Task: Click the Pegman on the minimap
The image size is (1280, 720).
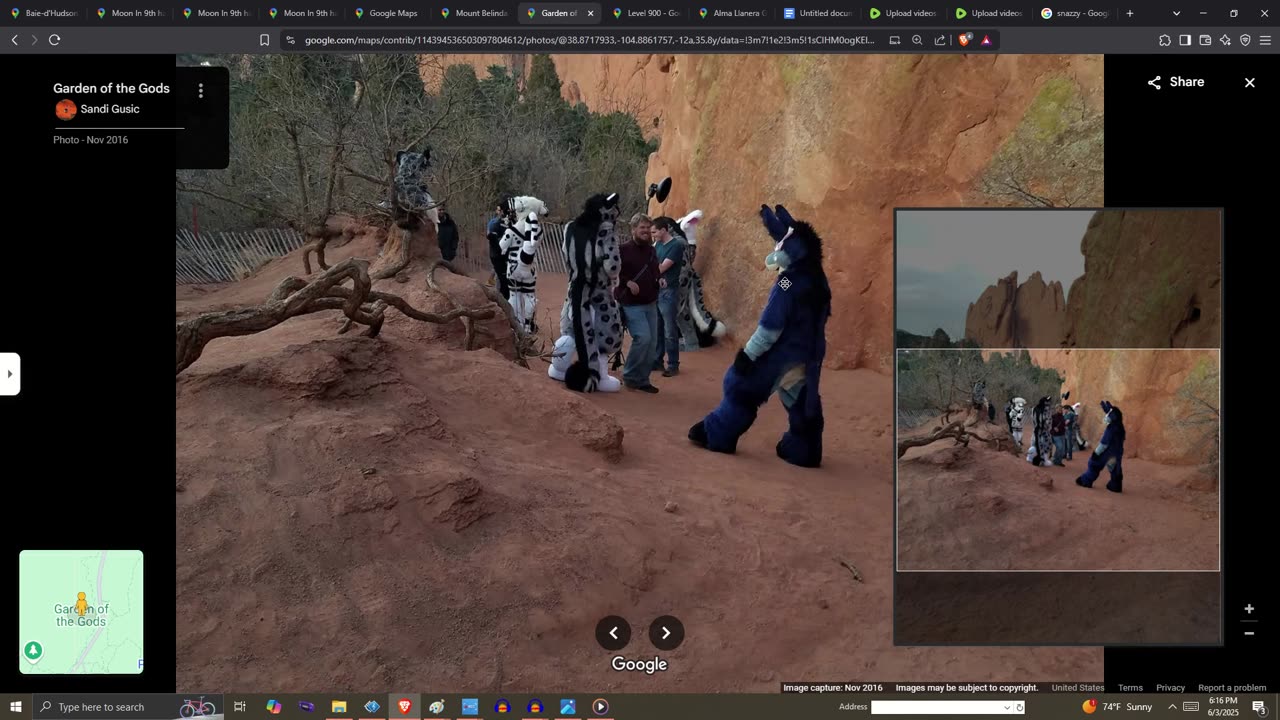Action: 81,603
